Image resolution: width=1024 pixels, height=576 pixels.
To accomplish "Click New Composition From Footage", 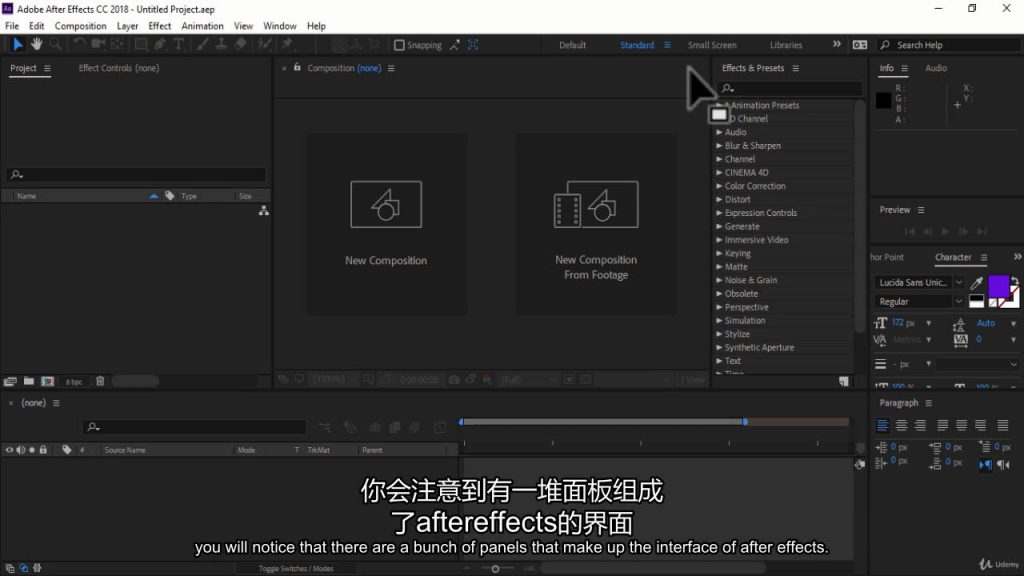I will pyautogui.click(x=596, y=224).
